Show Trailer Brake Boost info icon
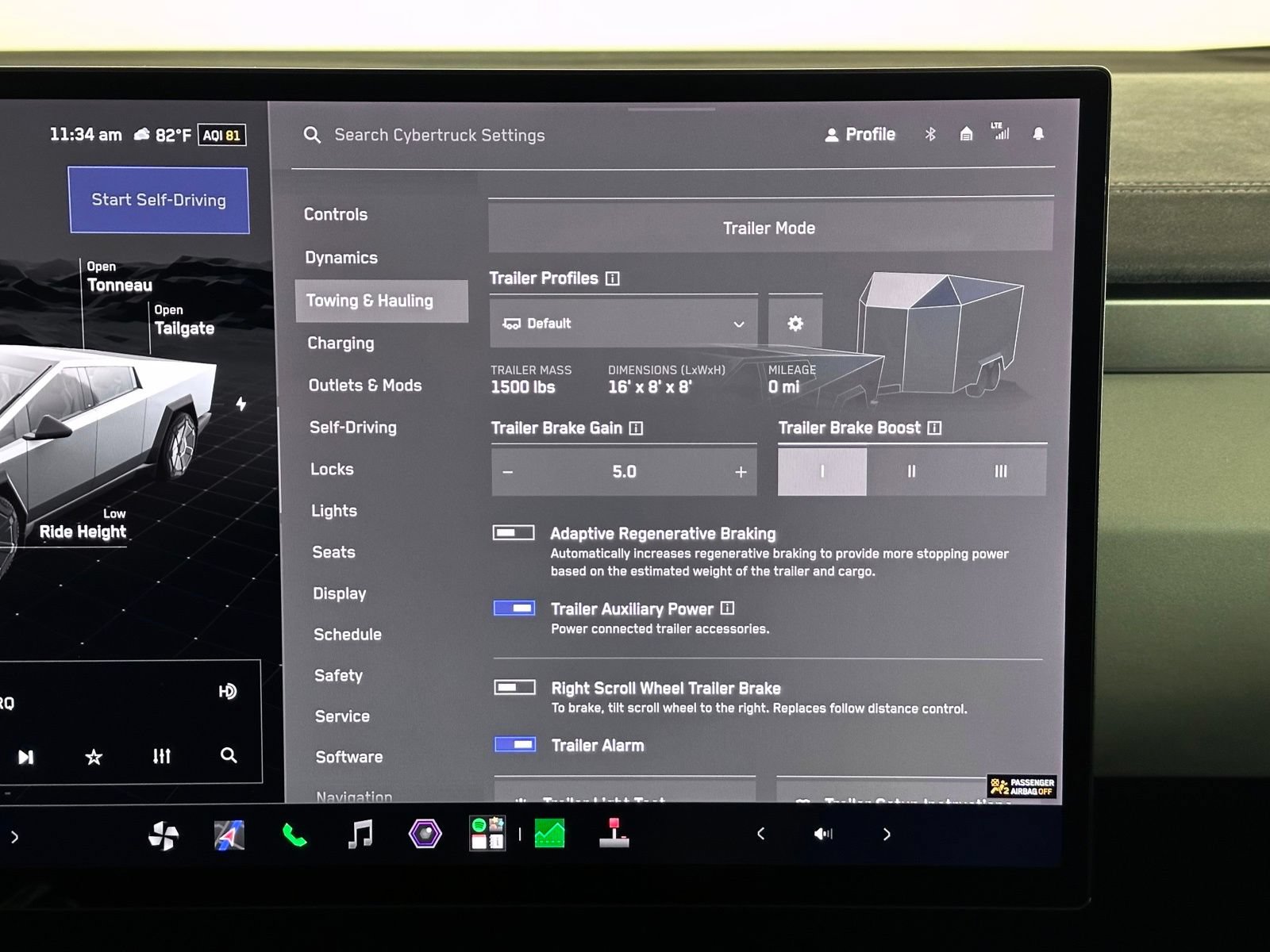 coord(934,428)
